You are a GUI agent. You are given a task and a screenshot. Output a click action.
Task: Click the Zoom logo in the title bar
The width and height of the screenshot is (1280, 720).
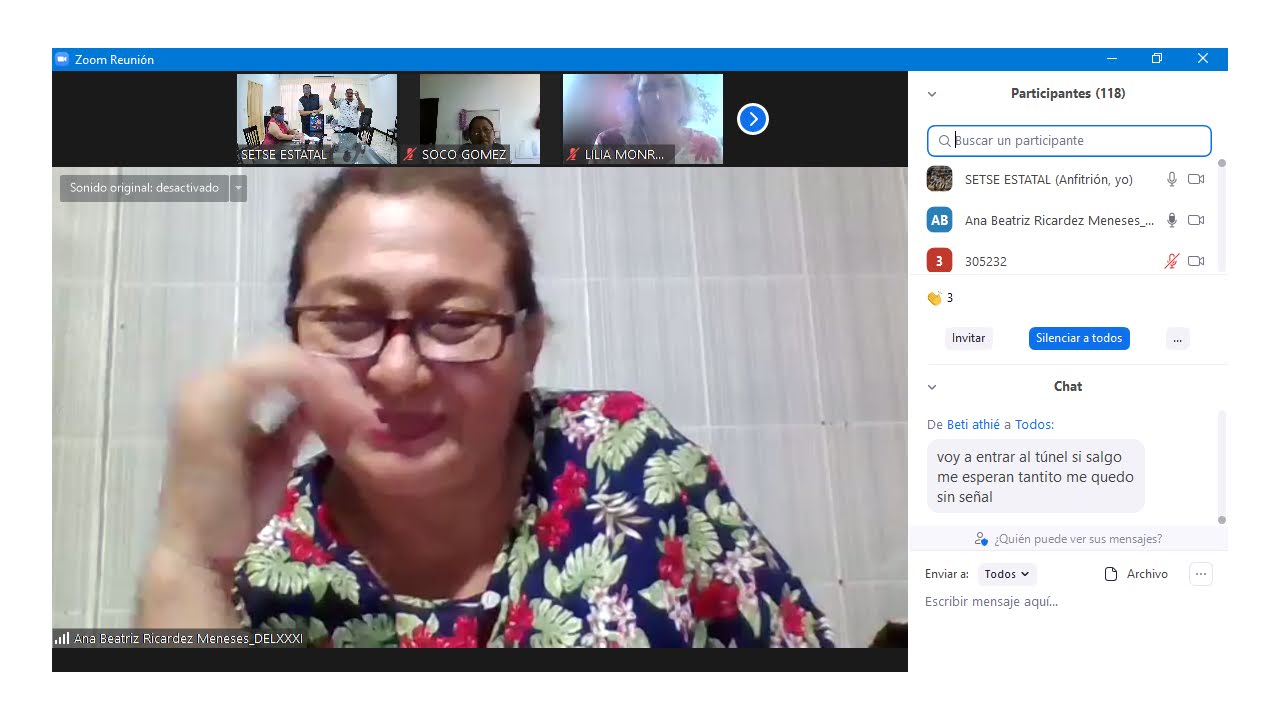coord(62,59)
